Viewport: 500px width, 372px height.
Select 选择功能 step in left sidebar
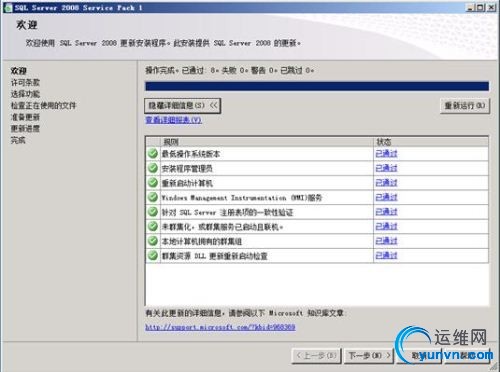pyautogui.click(x=25, y=94)
